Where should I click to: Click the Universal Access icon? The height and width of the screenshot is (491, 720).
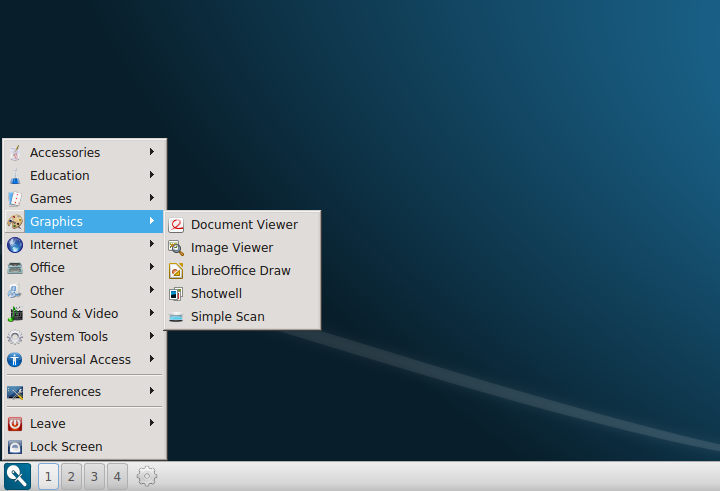15,360
